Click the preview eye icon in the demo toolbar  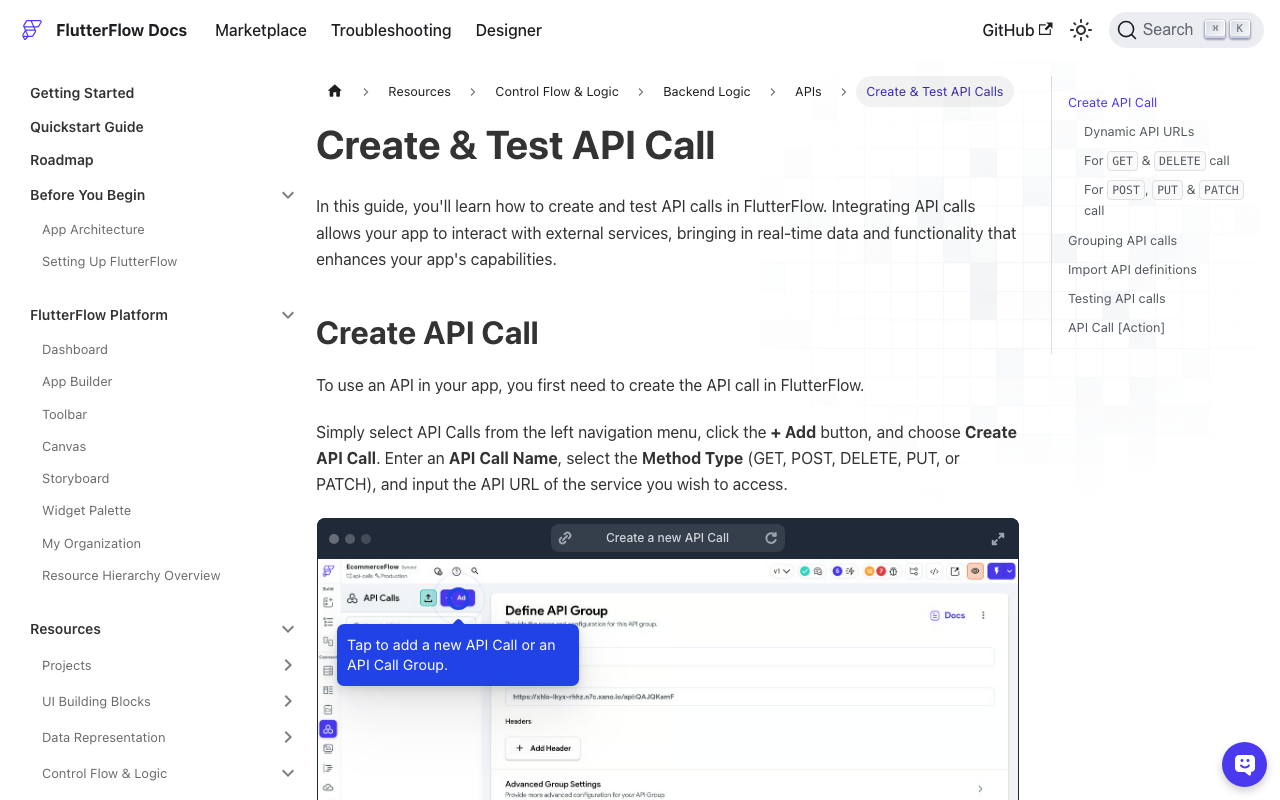click(x=975, y=571)
